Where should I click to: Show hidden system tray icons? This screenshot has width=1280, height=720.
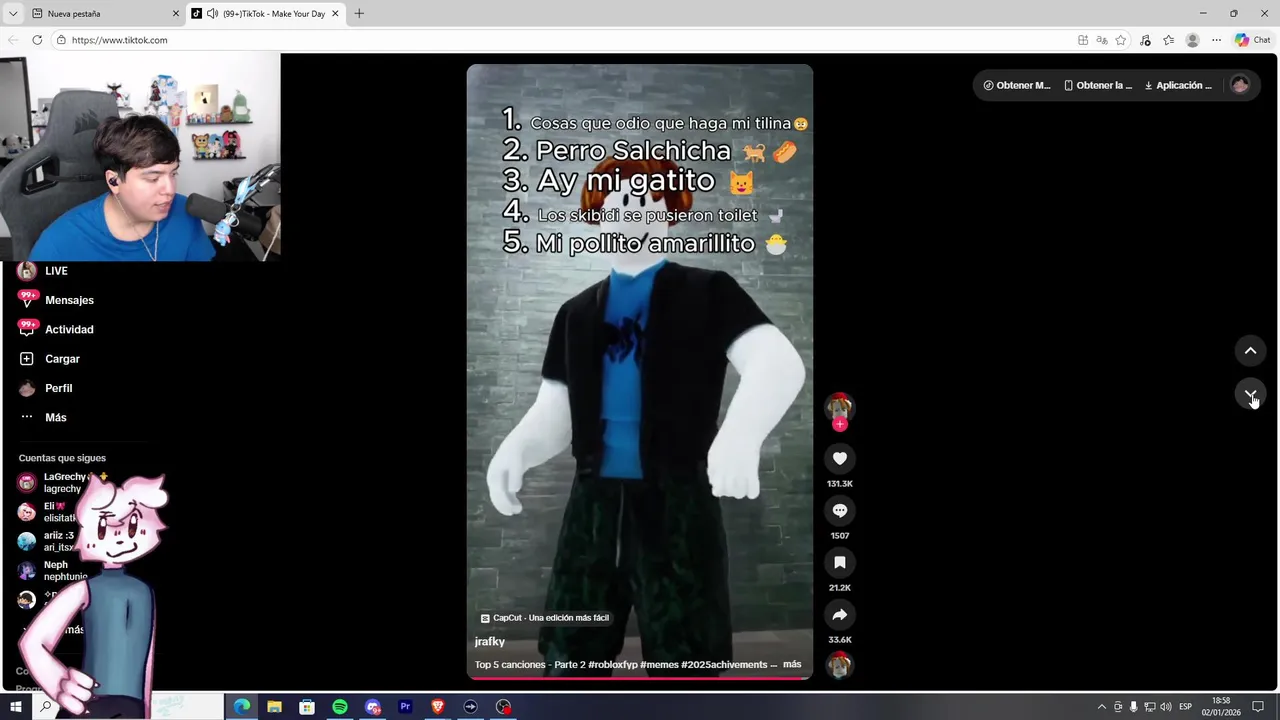pos(1102,707)
